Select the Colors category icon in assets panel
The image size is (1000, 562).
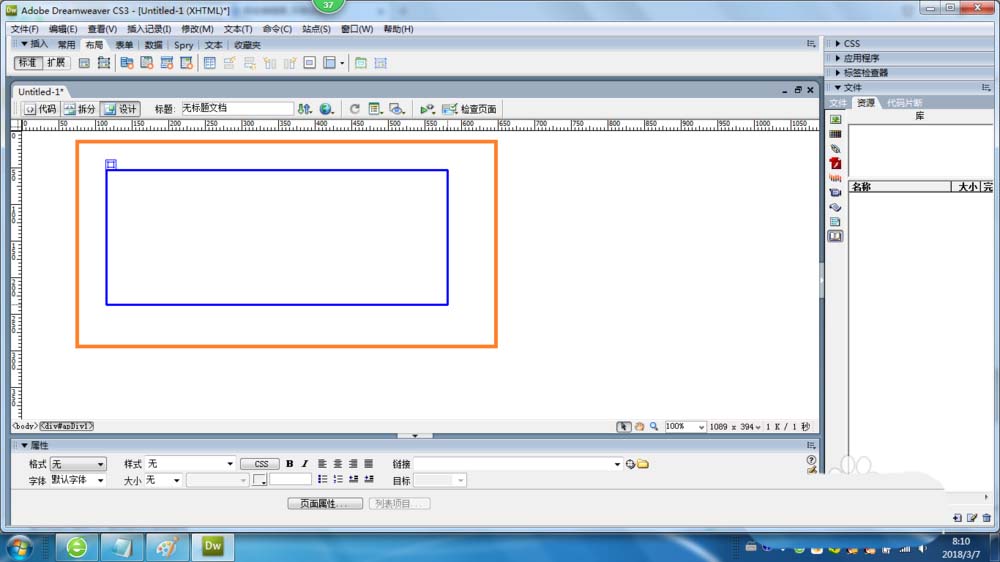pos(835,134)
